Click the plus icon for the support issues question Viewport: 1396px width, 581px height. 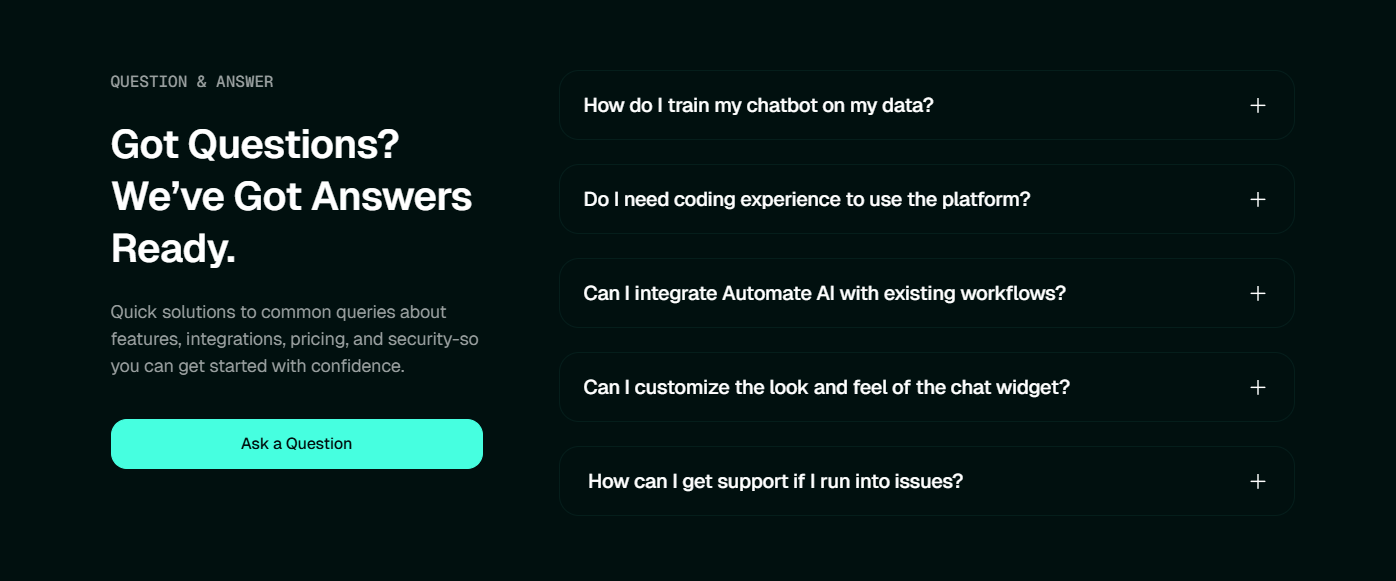point(1258,481)
